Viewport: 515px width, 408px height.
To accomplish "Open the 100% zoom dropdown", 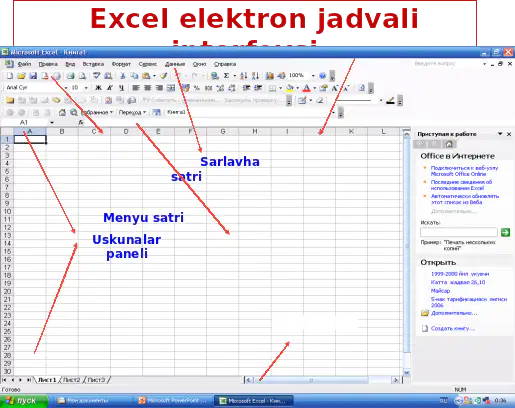I will point(313,76).
